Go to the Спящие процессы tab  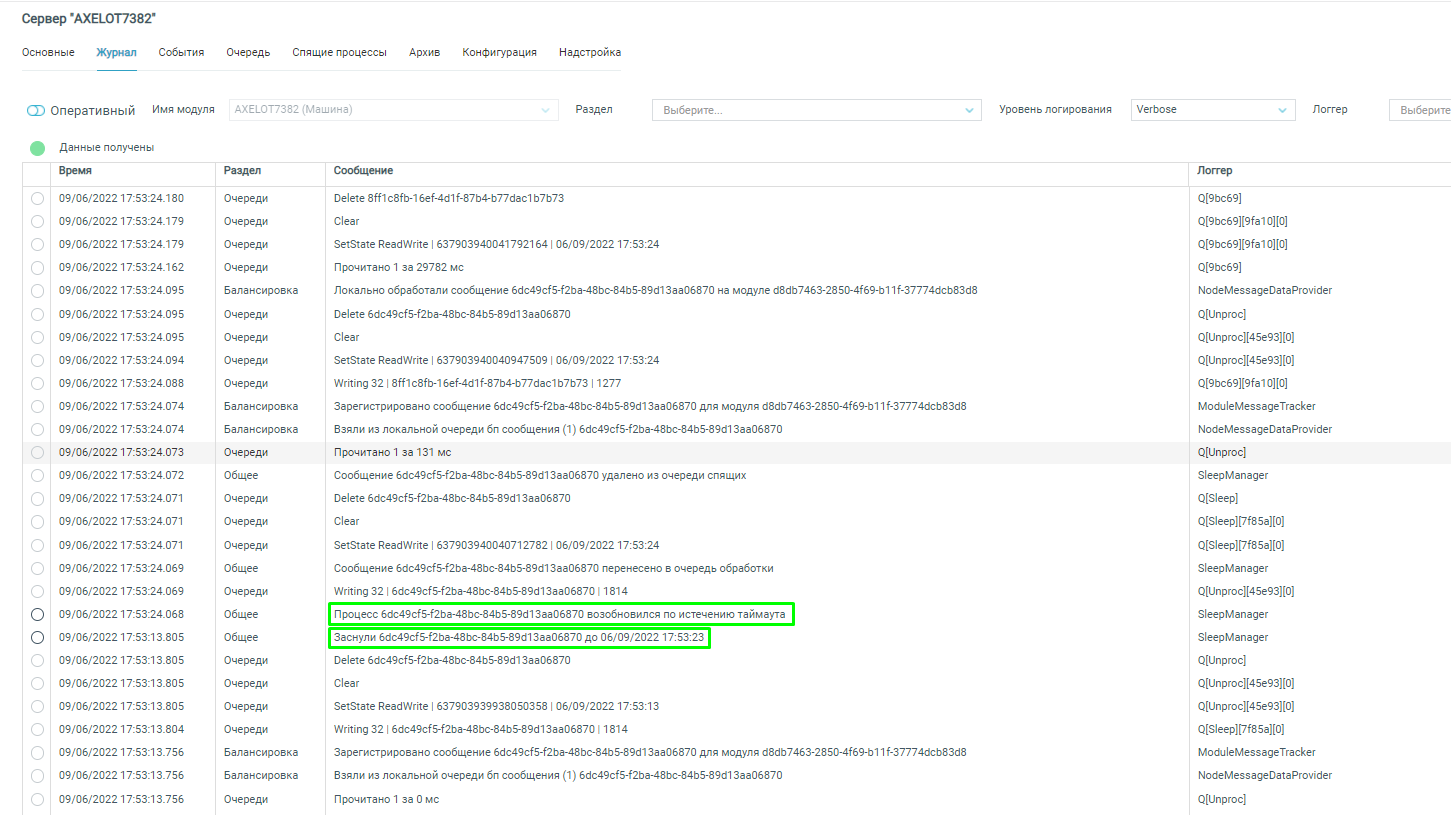coord(339,52)
